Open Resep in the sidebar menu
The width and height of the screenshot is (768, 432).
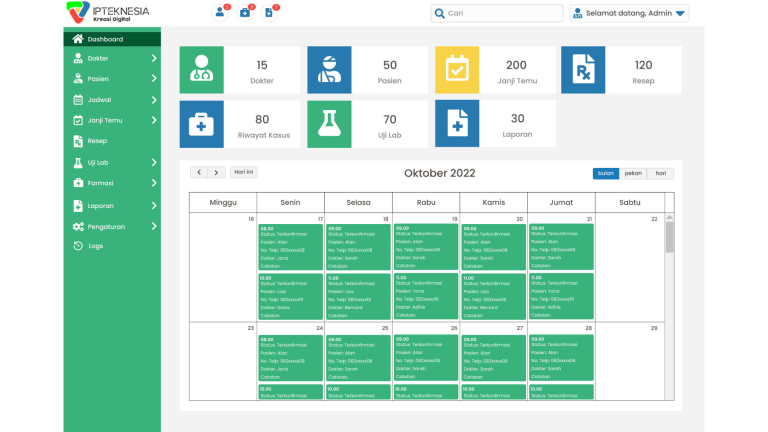point(97,141)
